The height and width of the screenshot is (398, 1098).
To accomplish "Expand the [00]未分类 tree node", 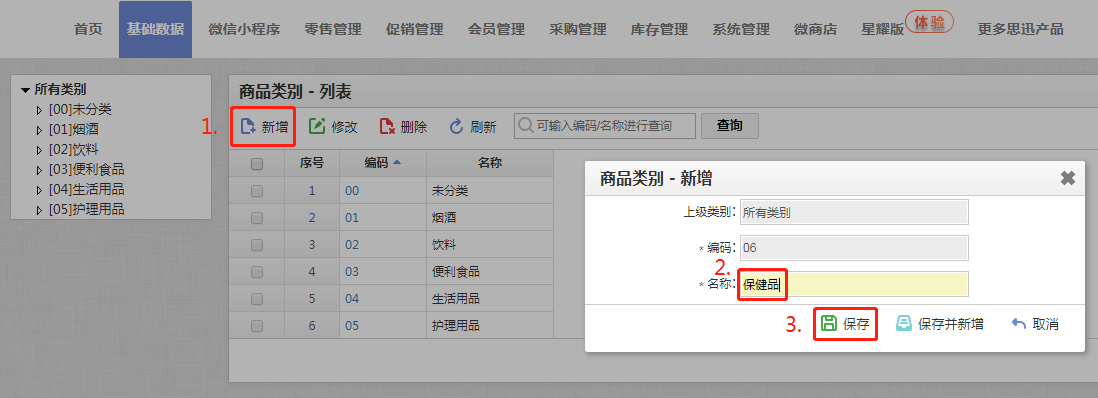I will (x=39, y=109).
